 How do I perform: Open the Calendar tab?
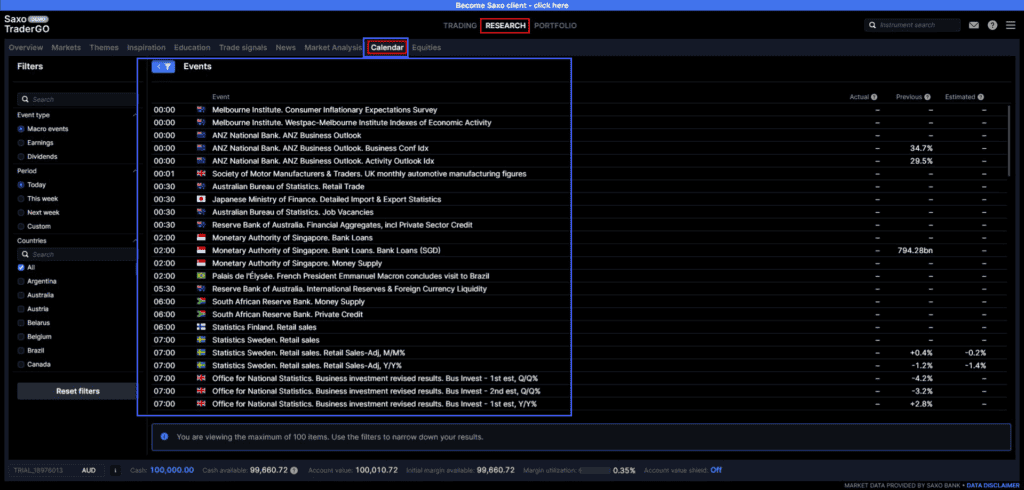coord(386,48)
